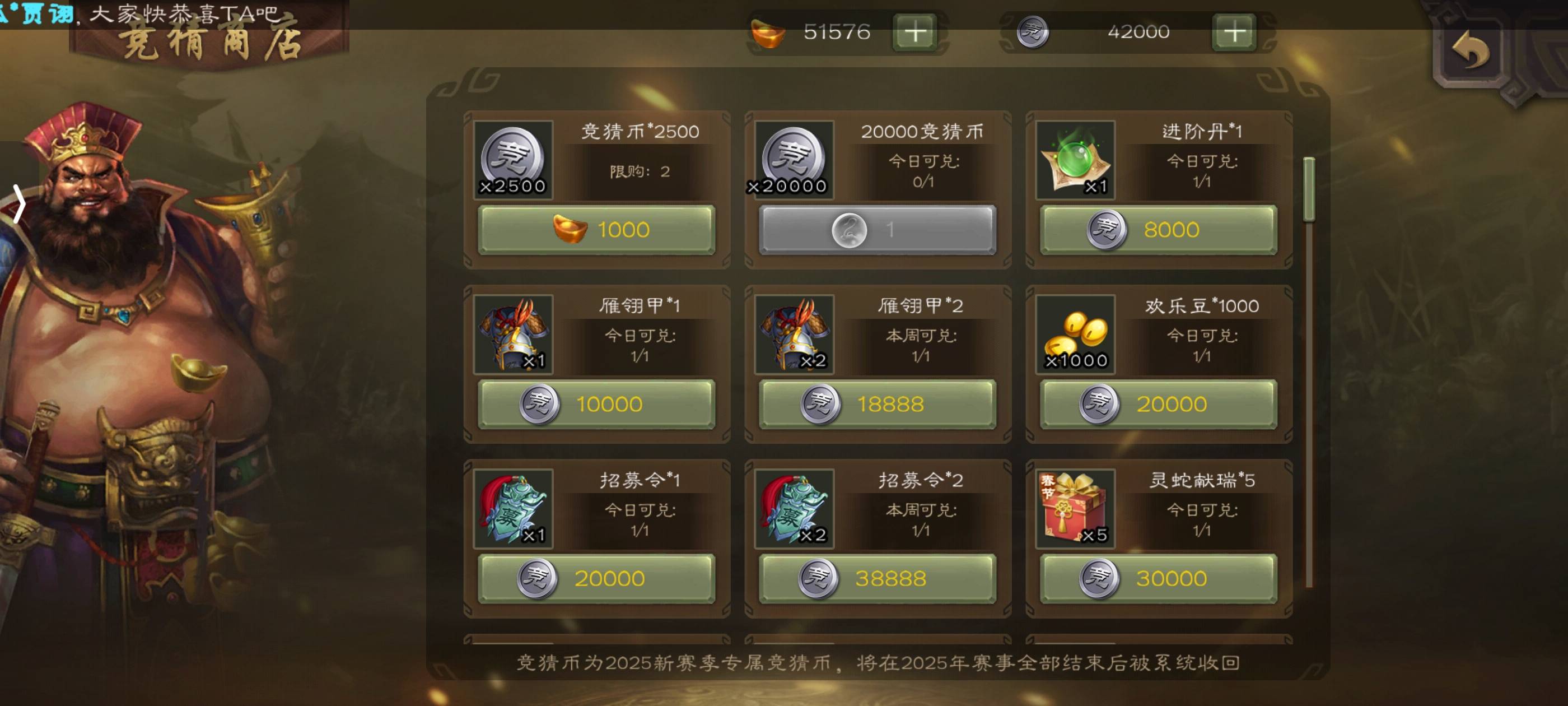Tap the 灵蛇献瑞 red gift box icon
Viewport: 1568px width, 706px height.
(x=1075, y=509)
